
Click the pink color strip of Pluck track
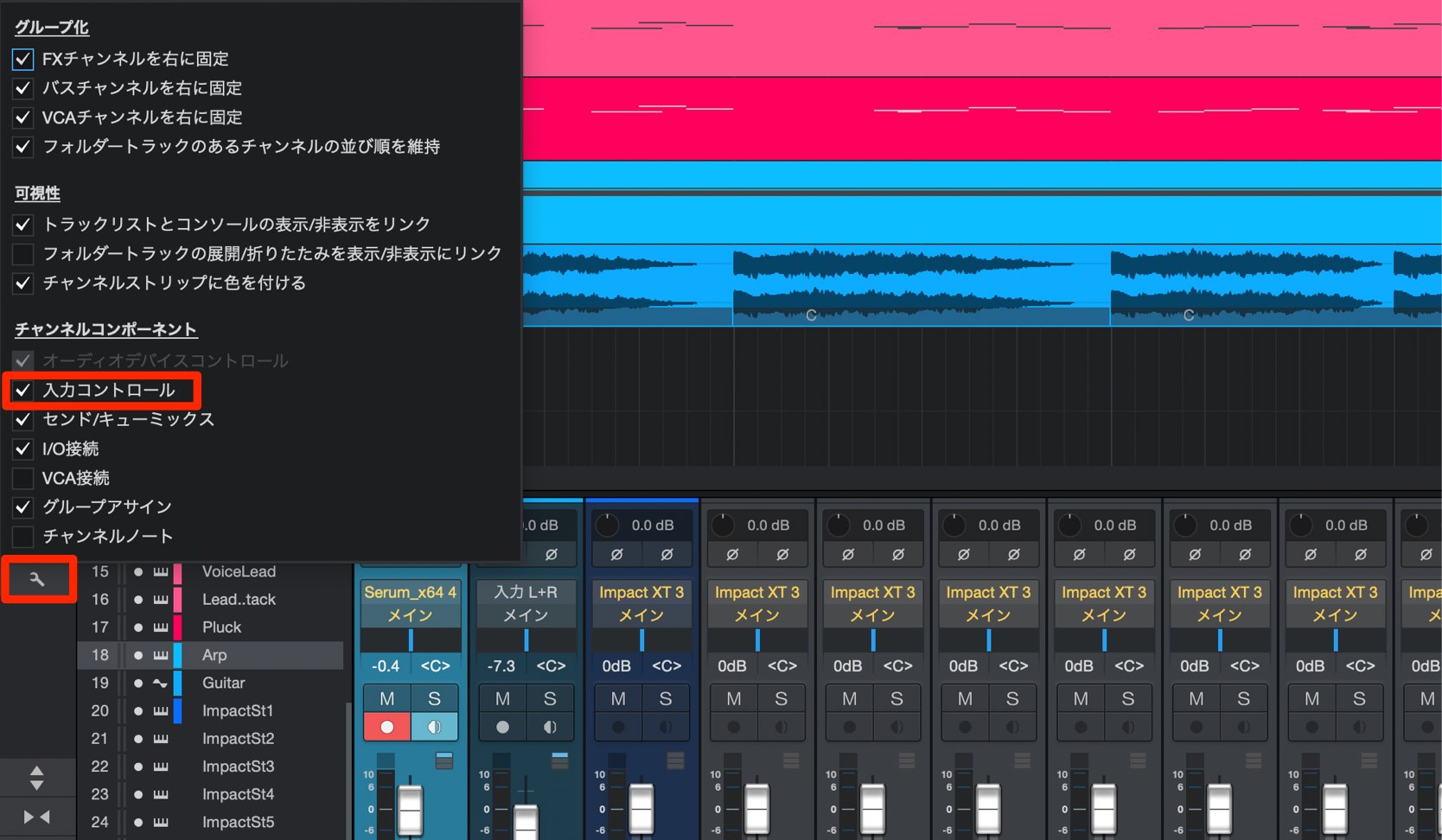[x=177, y=627]
